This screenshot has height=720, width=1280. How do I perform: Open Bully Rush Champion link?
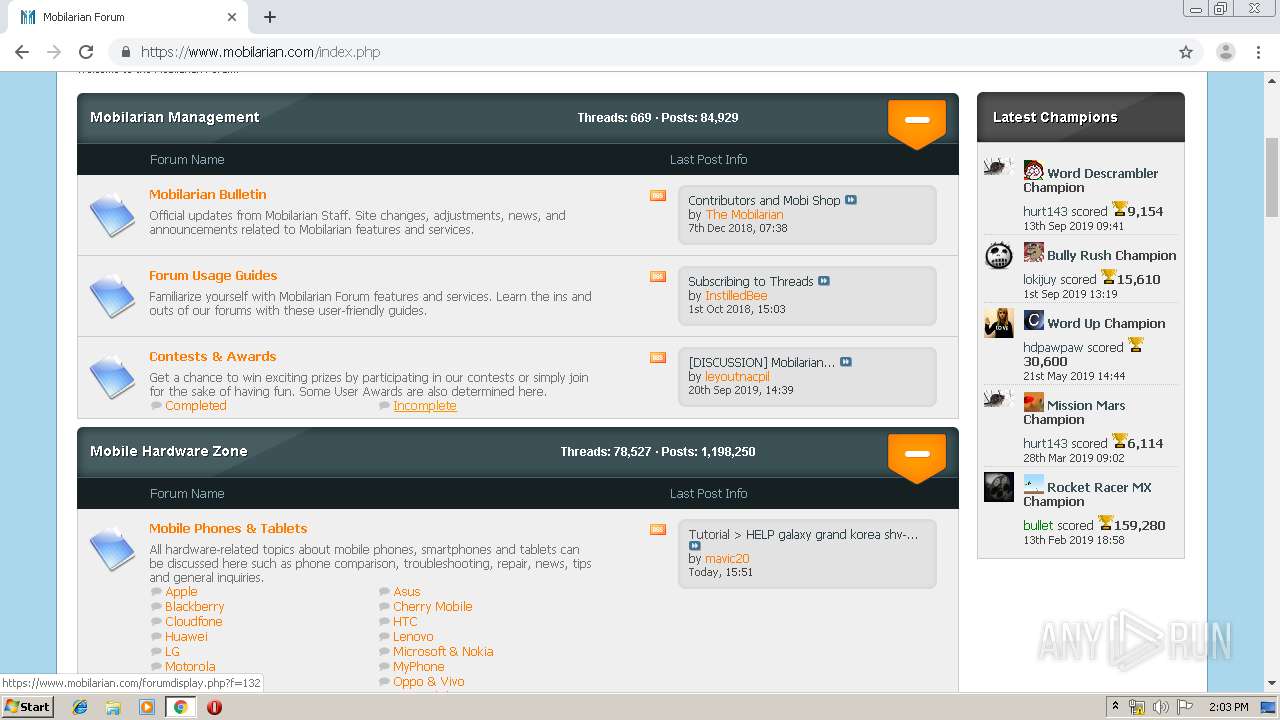tap(1112, 255)
